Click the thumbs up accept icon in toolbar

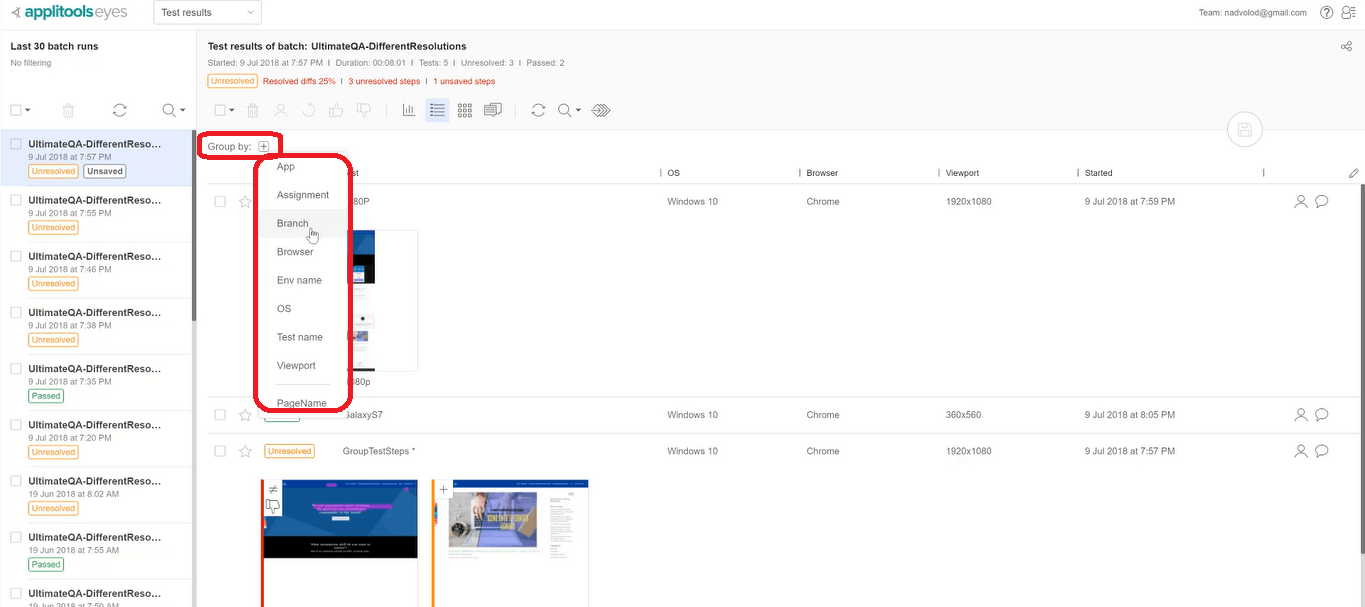coord(336,110)
